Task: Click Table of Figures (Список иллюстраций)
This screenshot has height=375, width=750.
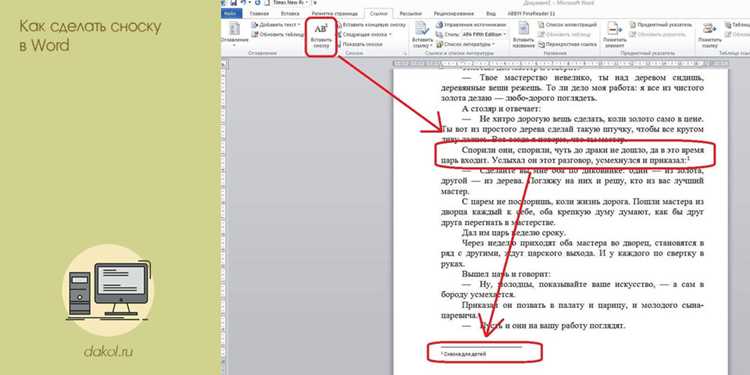Action: coord(568,25)
